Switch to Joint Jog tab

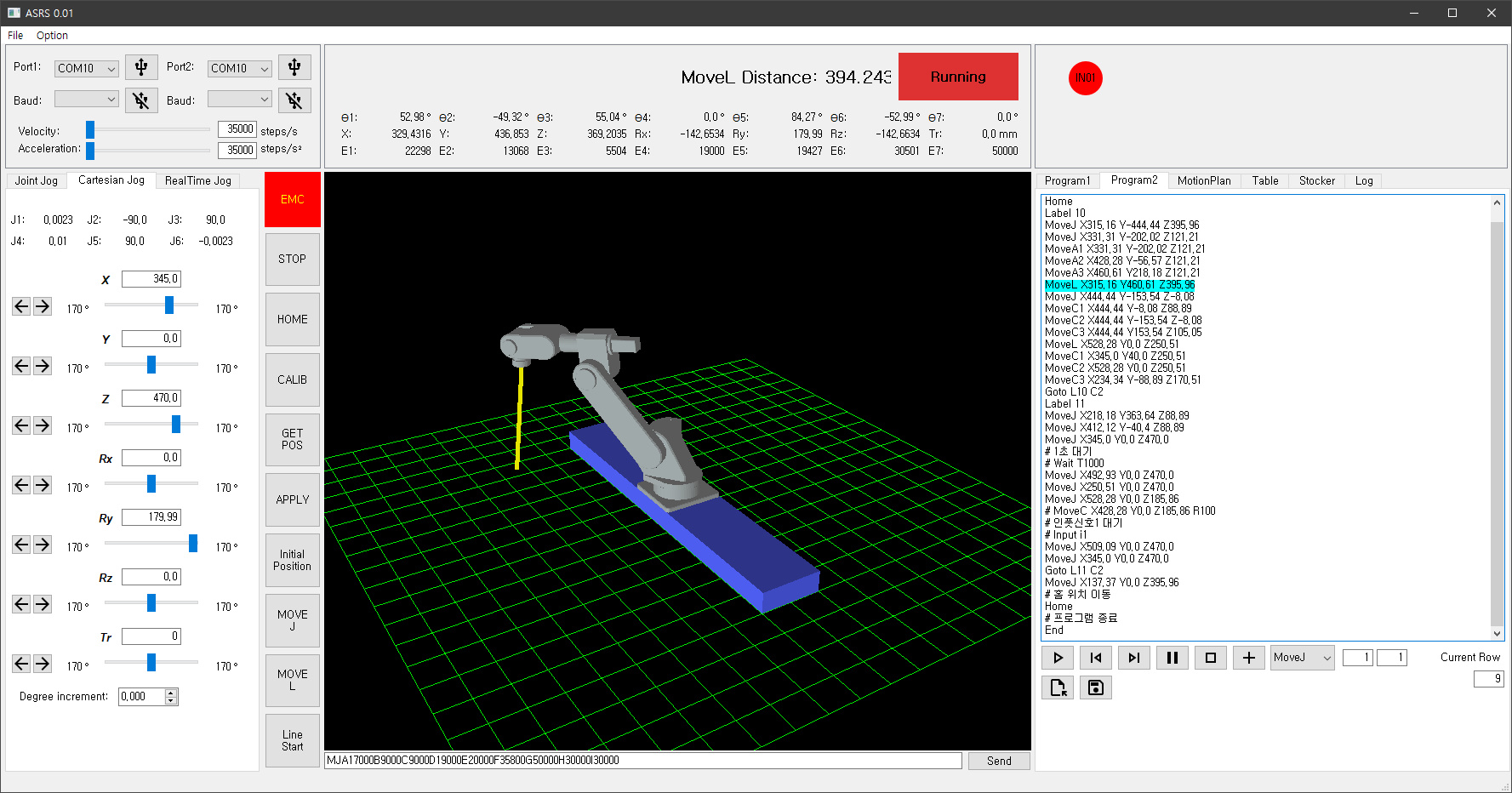tap(37, 180)
